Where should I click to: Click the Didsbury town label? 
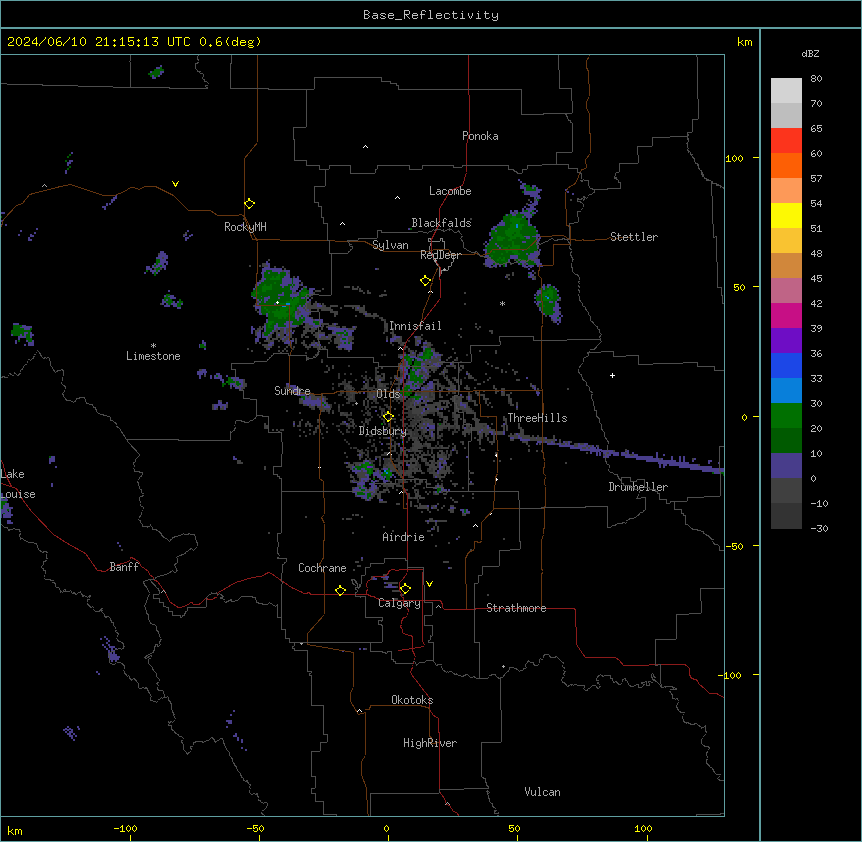[x=383, y=431]
